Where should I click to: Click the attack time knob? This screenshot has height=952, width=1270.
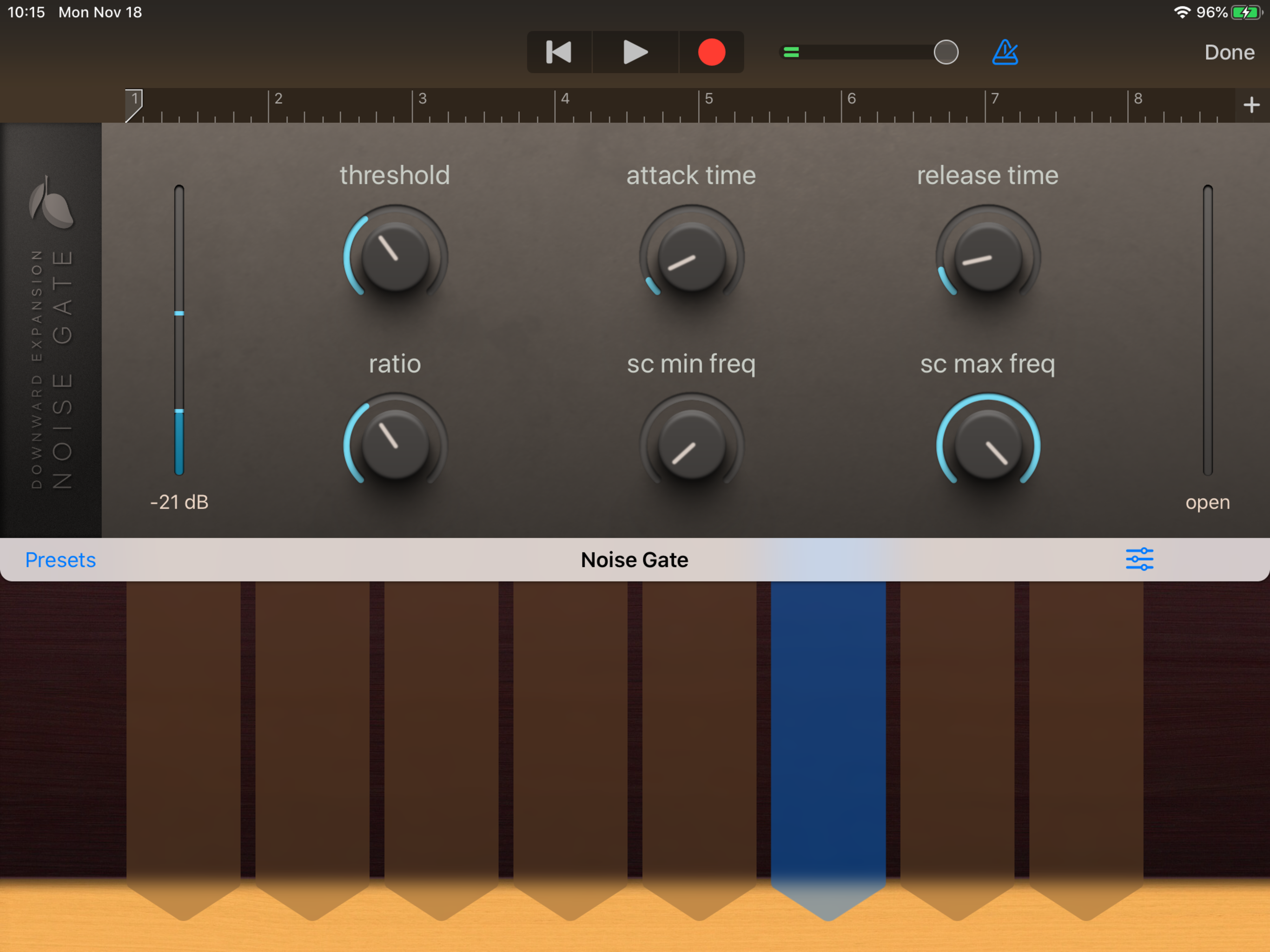point(691,256)
